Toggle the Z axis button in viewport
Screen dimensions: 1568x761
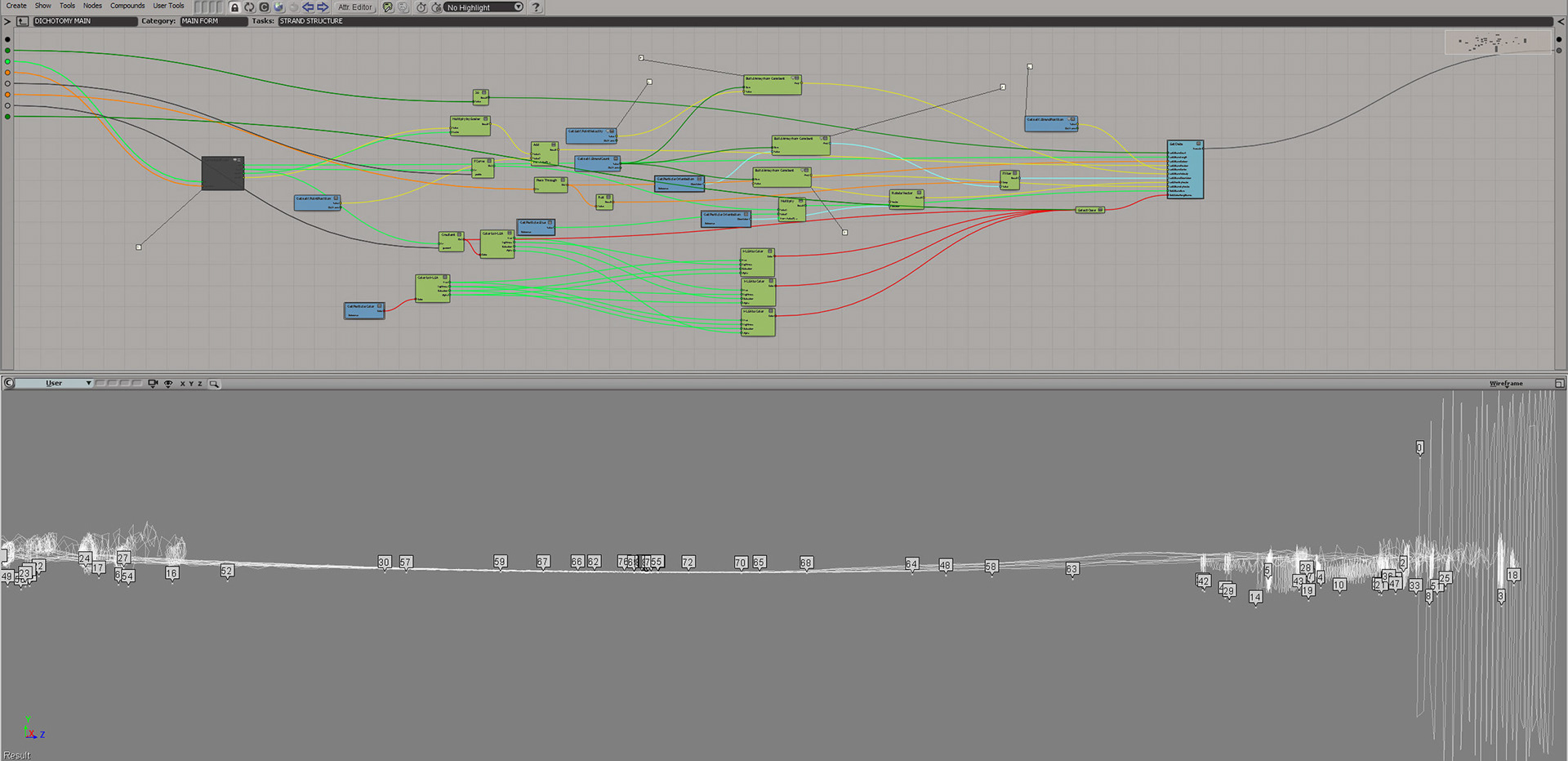[200, 384]
